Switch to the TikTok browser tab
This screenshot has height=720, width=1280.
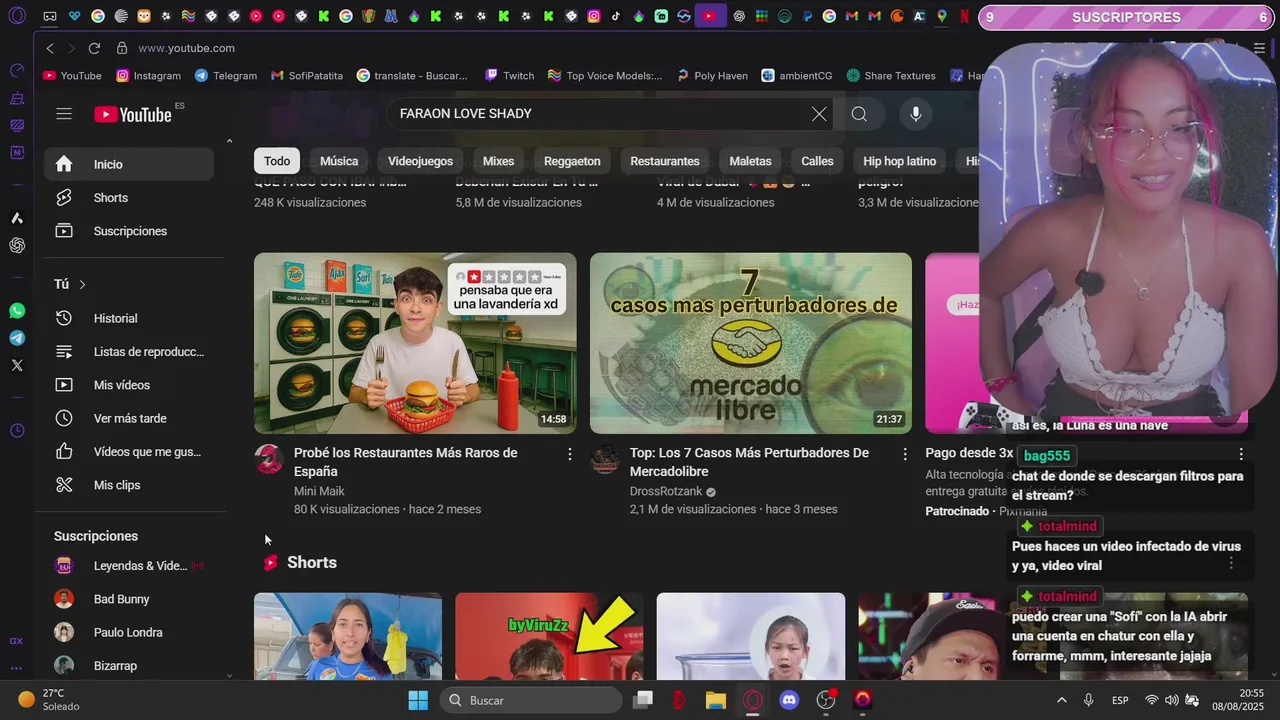click(x=616, y=16)
